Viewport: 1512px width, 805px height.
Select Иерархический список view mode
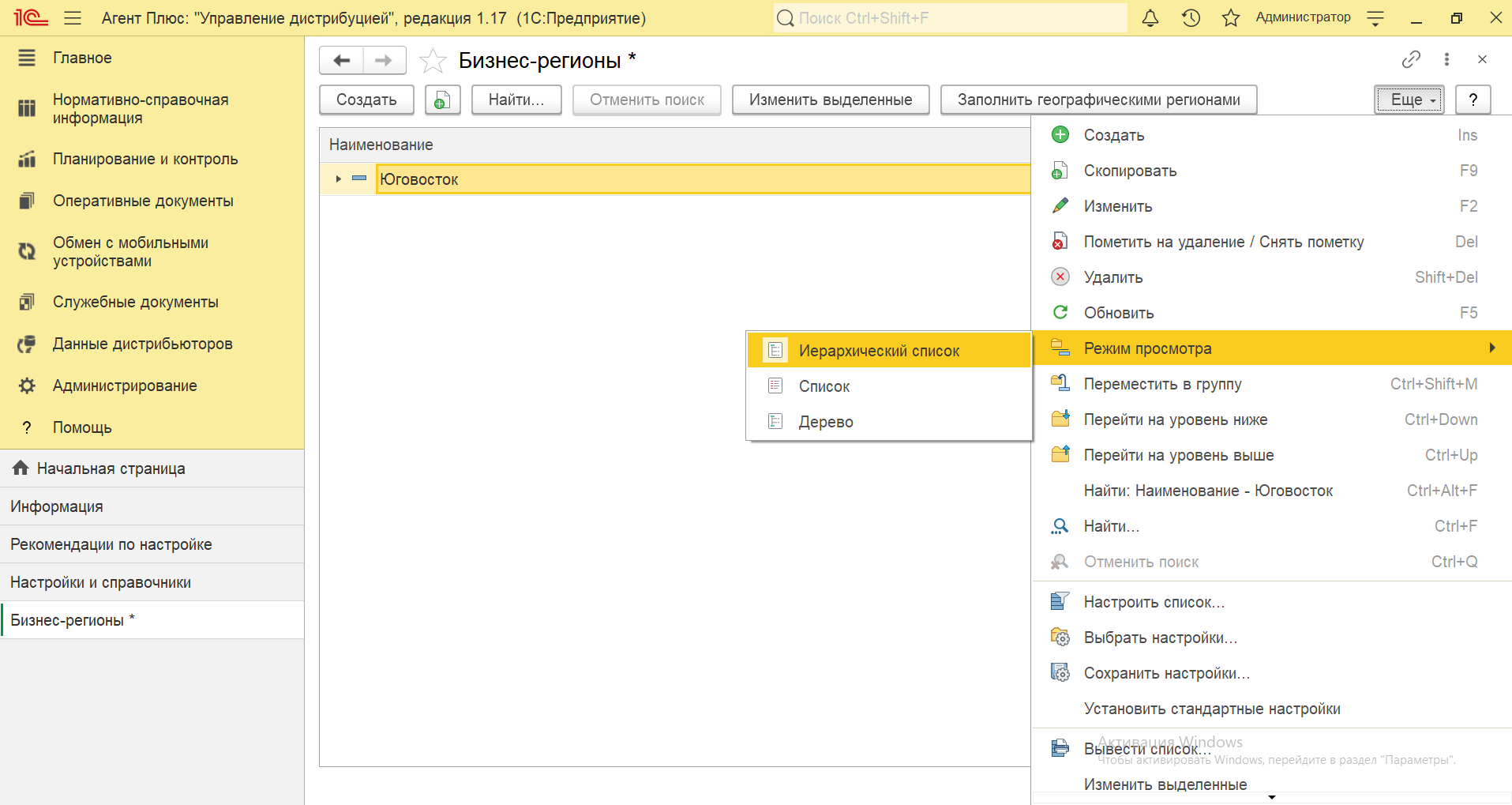[x=879, y=351]
